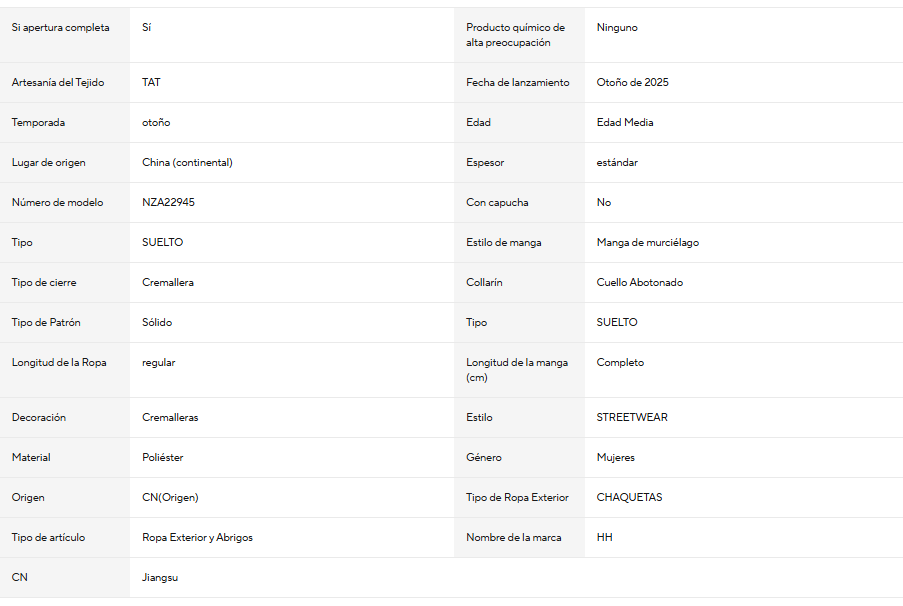
Task: Click the 'Longitud de la manga (cm)' label
Action: point(517,370)
